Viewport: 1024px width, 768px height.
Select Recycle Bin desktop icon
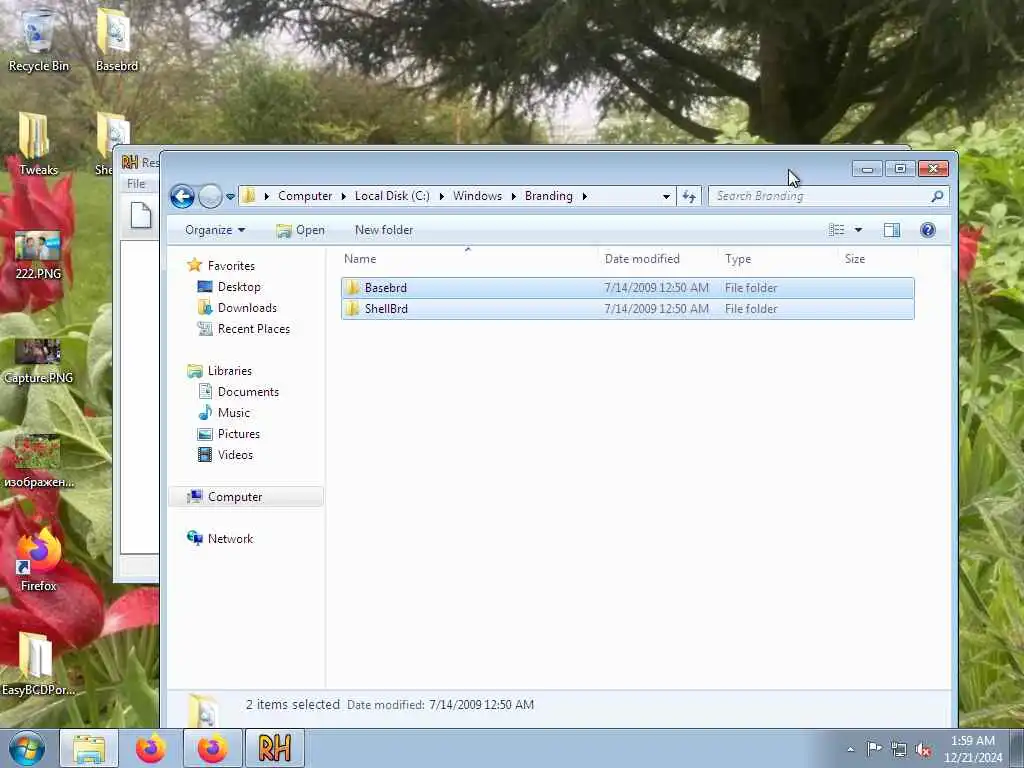(x=38, y=39)
